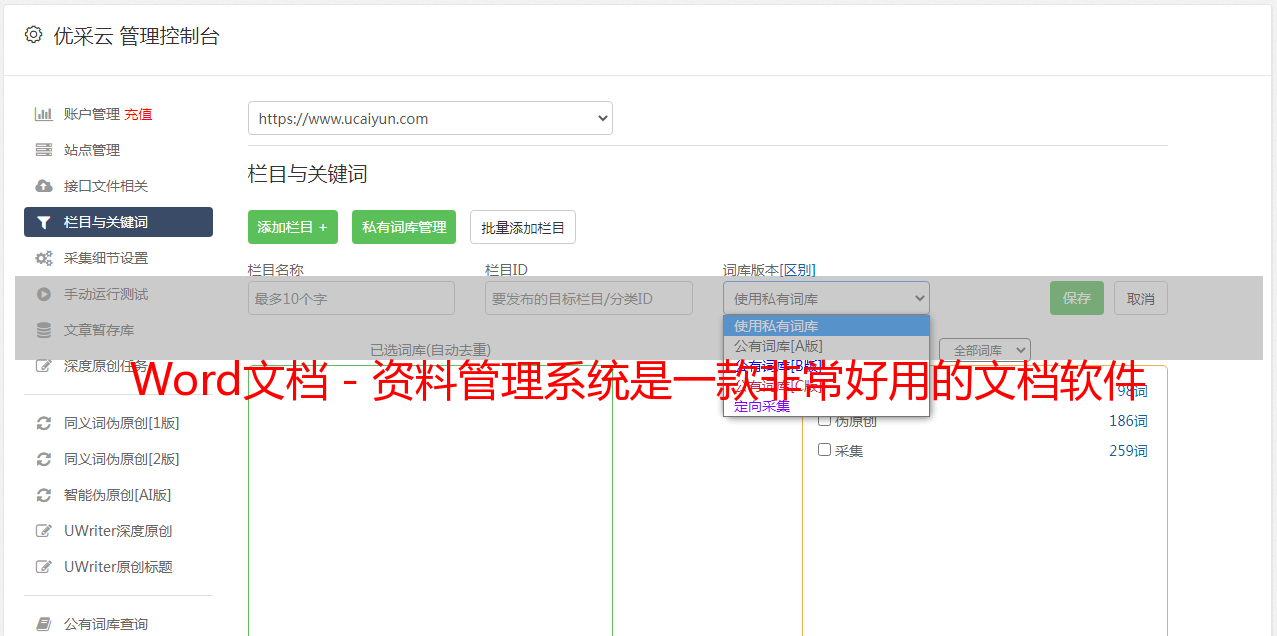Click the gear icon beside 优采云 管理控制台
The width and height of the screenshot is (1277, 636).
33,35
